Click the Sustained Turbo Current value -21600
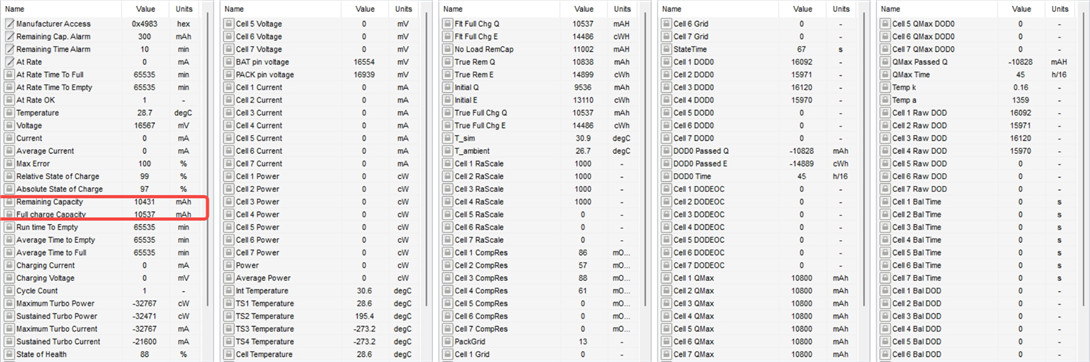This screenshot has height=362, width=1090. (145, 341)
